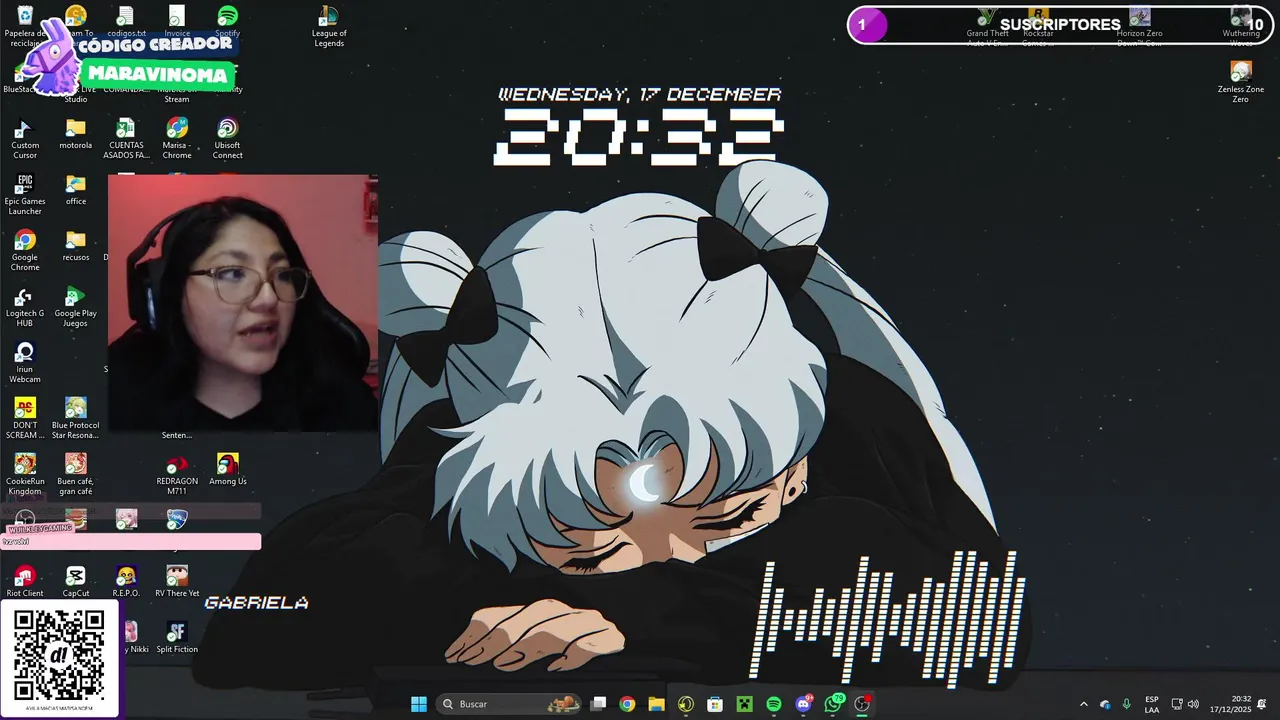Launch Among Us from the desktop
Screen dimensions: 1280x720
228,469
